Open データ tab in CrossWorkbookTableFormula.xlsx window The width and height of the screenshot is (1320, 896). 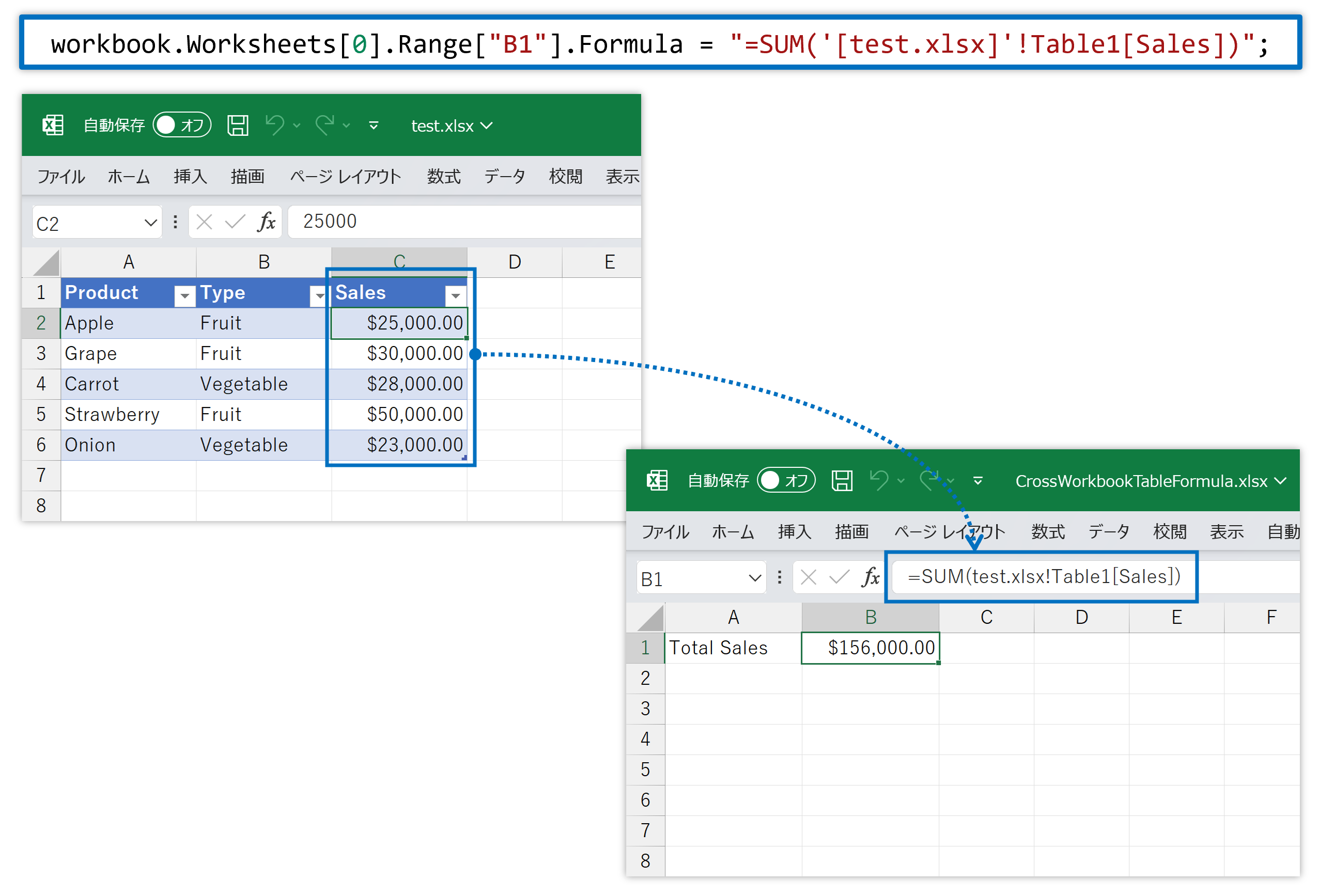click(x=1109, y=532)
